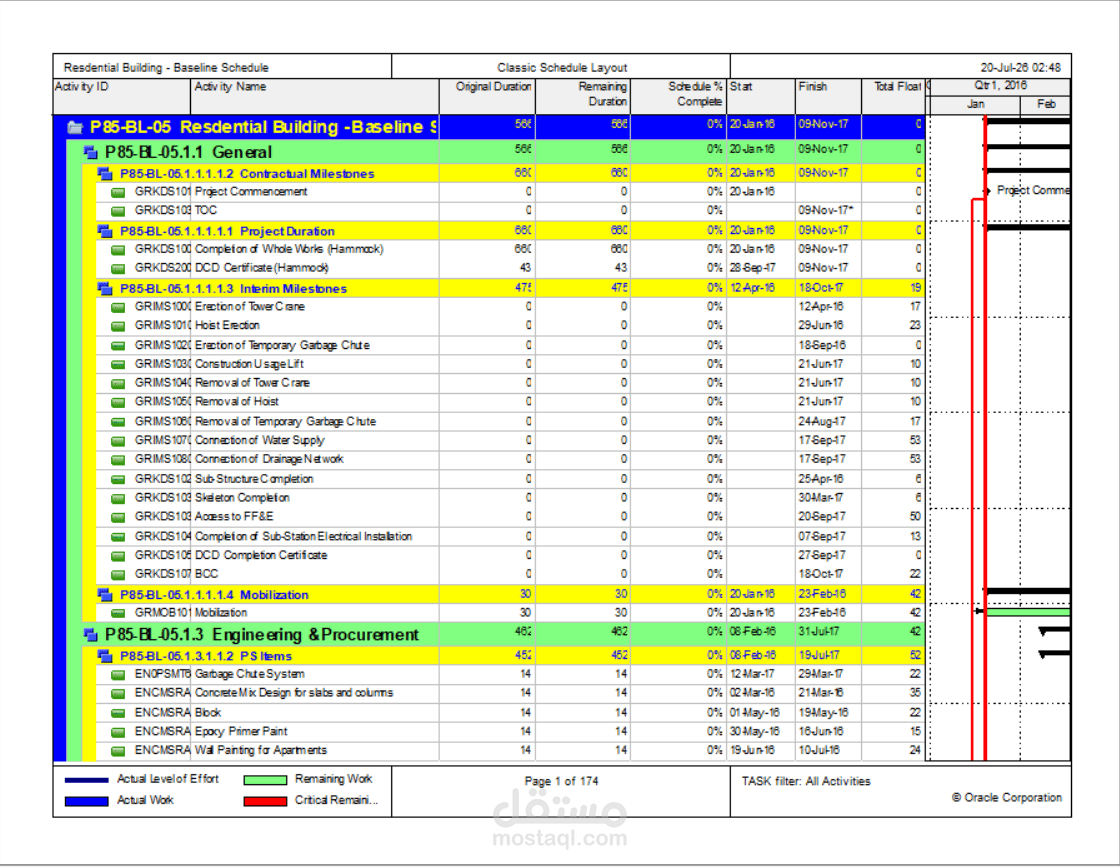Viewport: 1120px width, 867px height.
Task: Click the WBS icon beside Mobilization group
Action: tap(105, 595)
